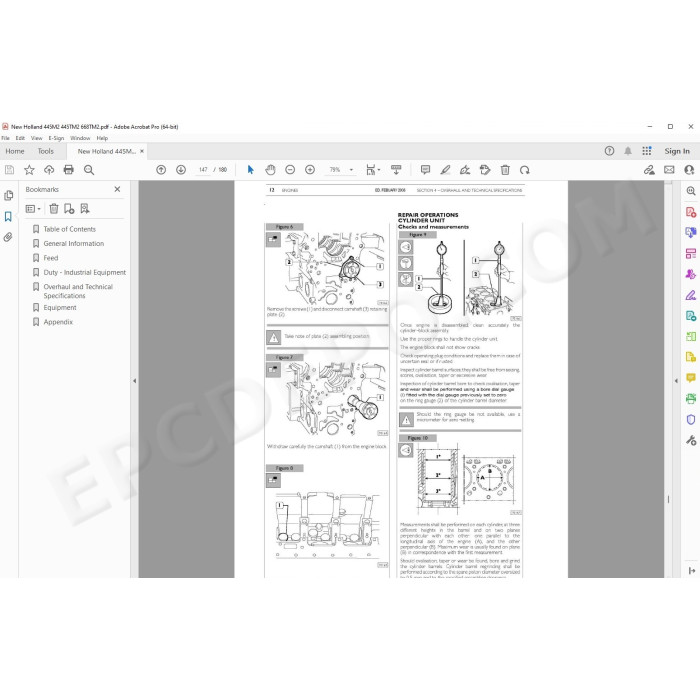This screenshot has height=700, width=700.
Task: Select the highlight text pen tool
Action: pos(445,170)
